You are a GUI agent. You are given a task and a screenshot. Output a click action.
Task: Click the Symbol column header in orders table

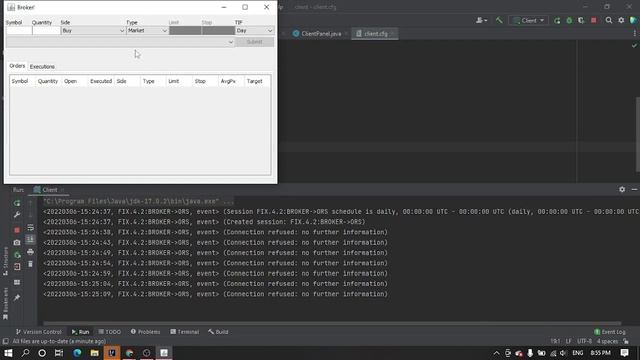point(22,81)
